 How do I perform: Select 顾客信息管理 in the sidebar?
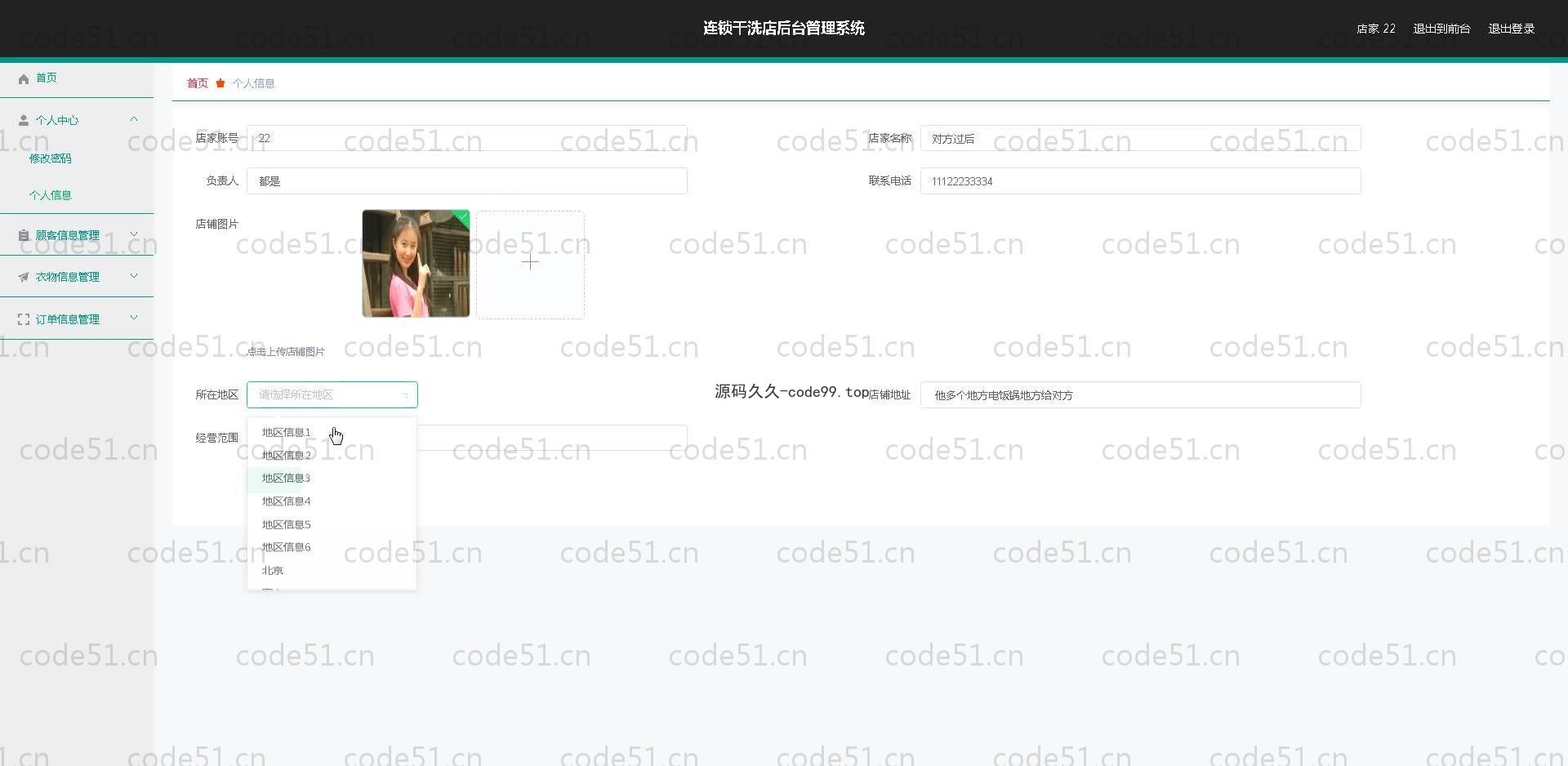point(68,235)
